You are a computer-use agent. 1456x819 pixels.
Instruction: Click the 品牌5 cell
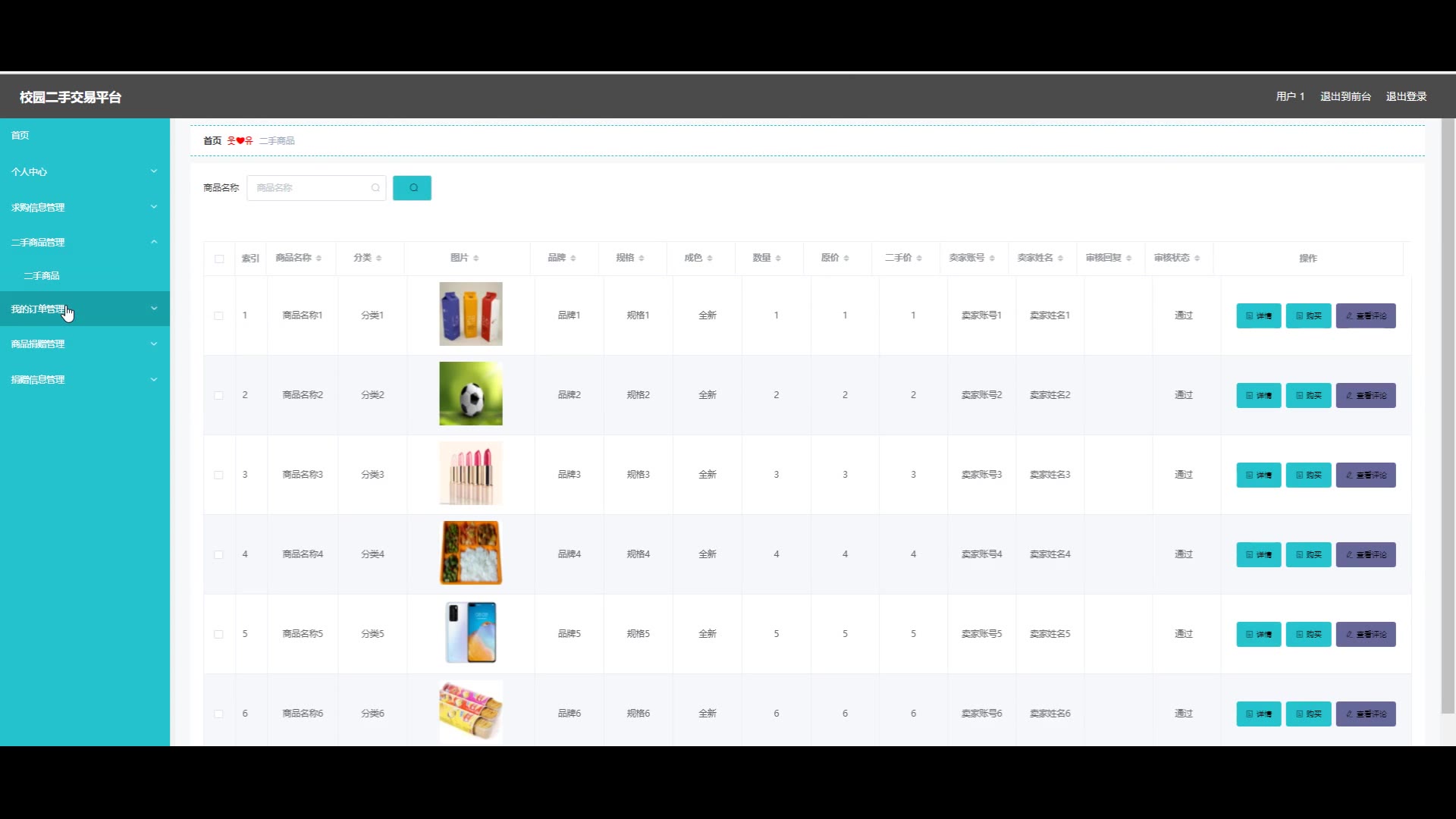point(569,634)
